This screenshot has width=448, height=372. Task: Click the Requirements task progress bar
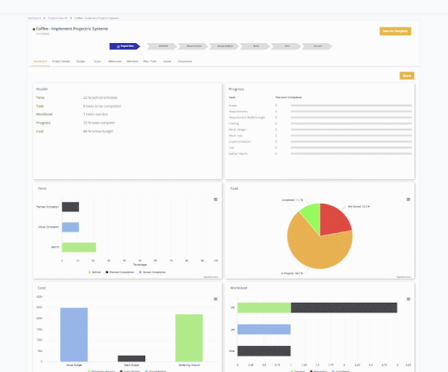(351, 112)
